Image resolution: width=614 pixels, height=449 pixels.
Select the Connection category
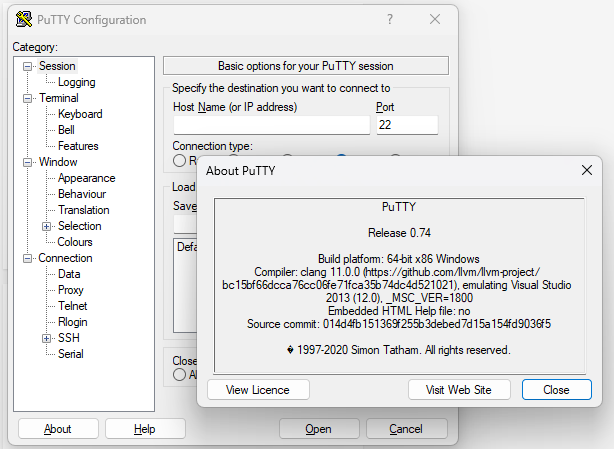point(65,258)
